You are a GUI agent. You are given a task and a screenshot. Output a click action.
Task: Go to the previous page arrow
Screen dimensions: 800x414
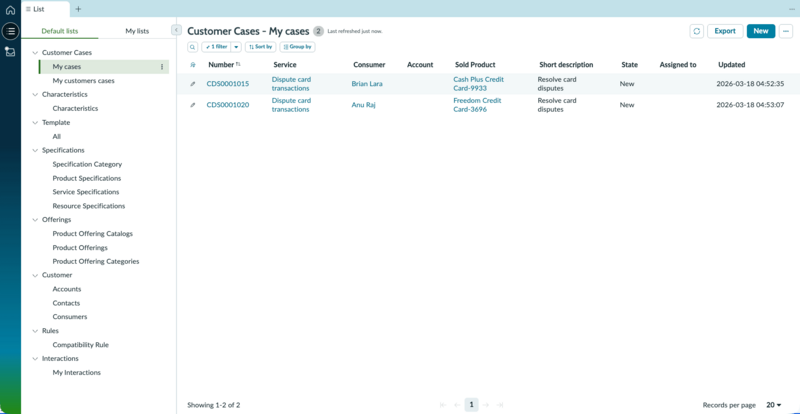457,405
